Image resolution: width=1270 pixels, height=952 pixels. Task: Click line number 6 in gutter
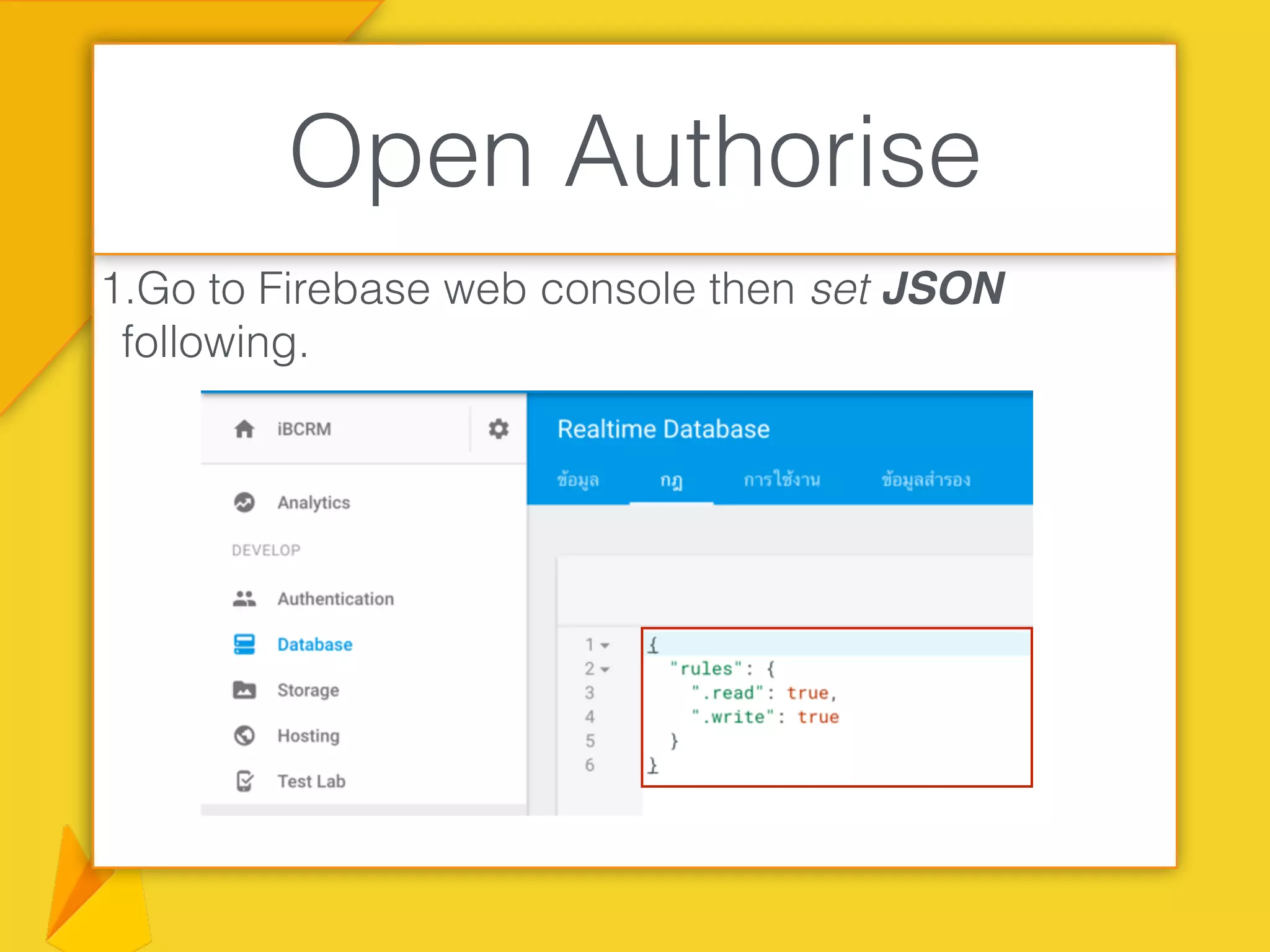[590, 765]
